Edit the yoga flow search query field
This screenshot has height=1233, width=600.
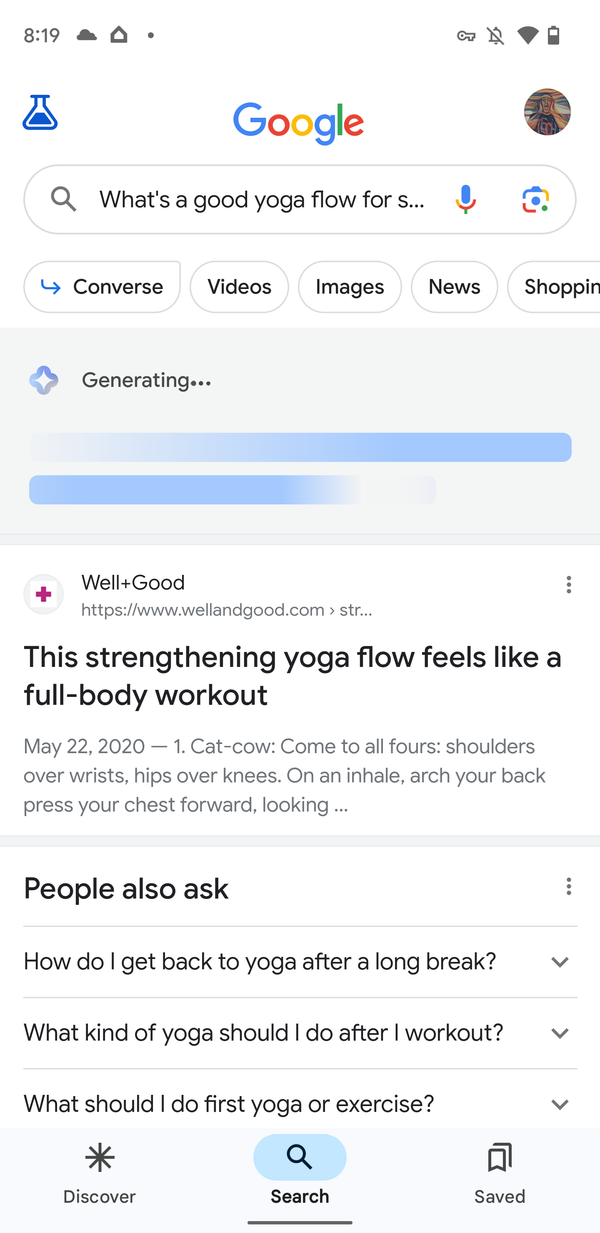262,200
